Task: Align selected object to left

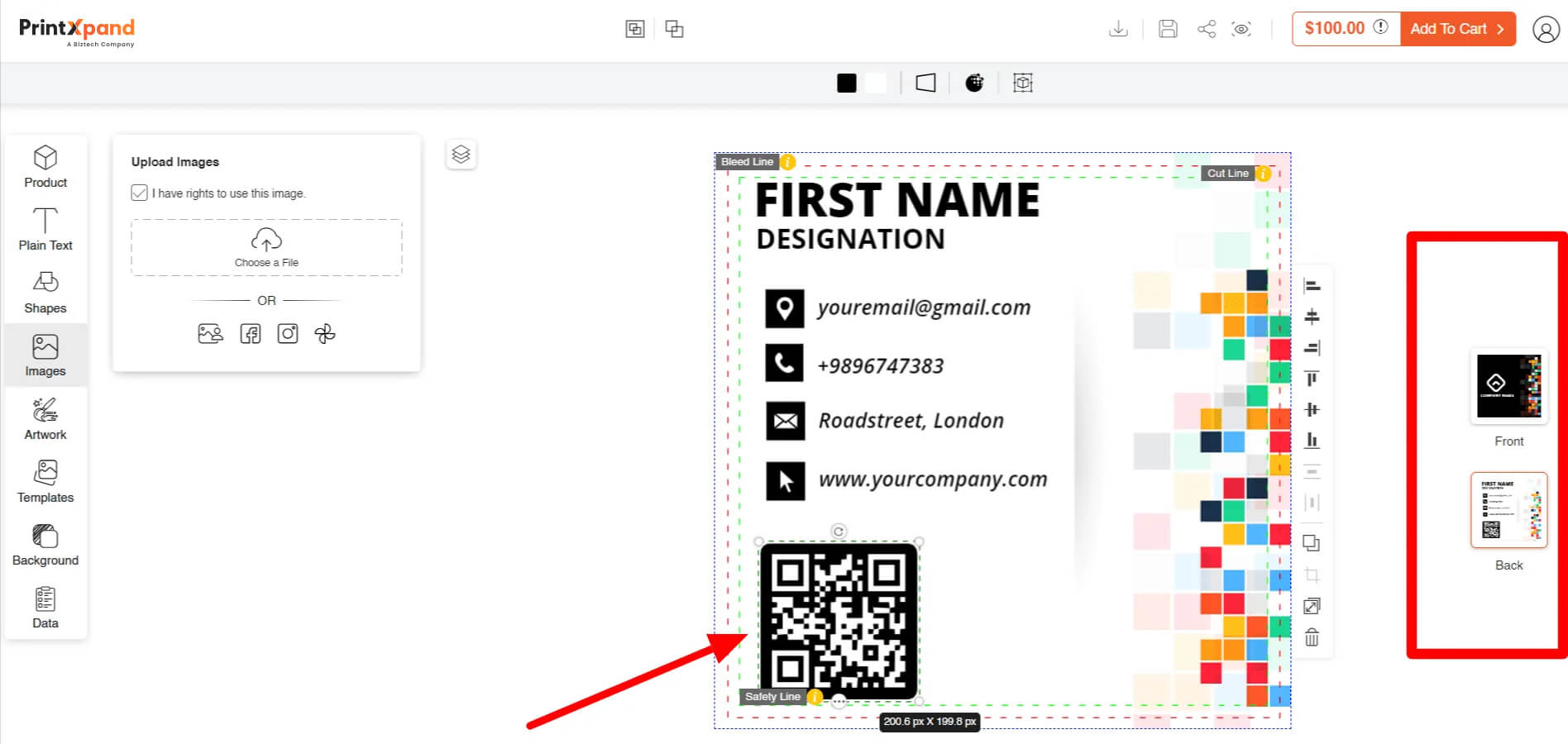Action: pos(1312,286)
